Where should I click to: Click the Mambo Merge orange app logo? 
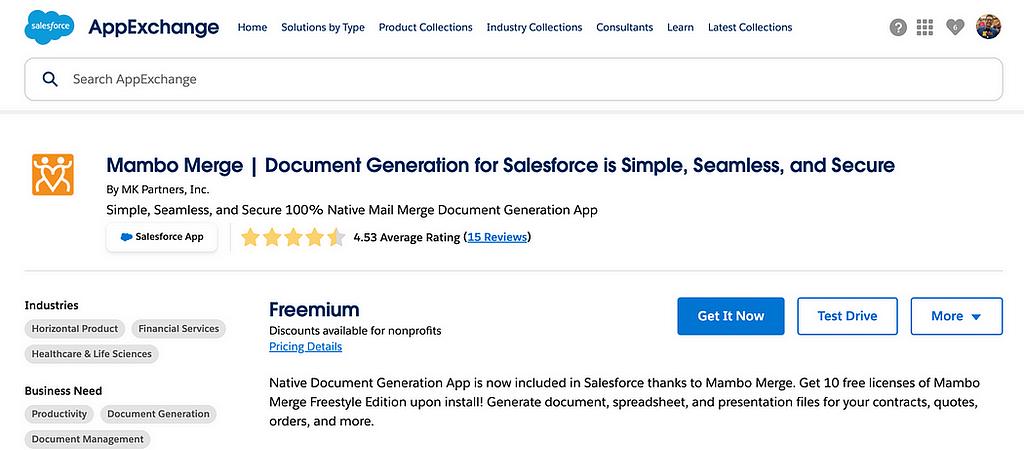point(53,174)
